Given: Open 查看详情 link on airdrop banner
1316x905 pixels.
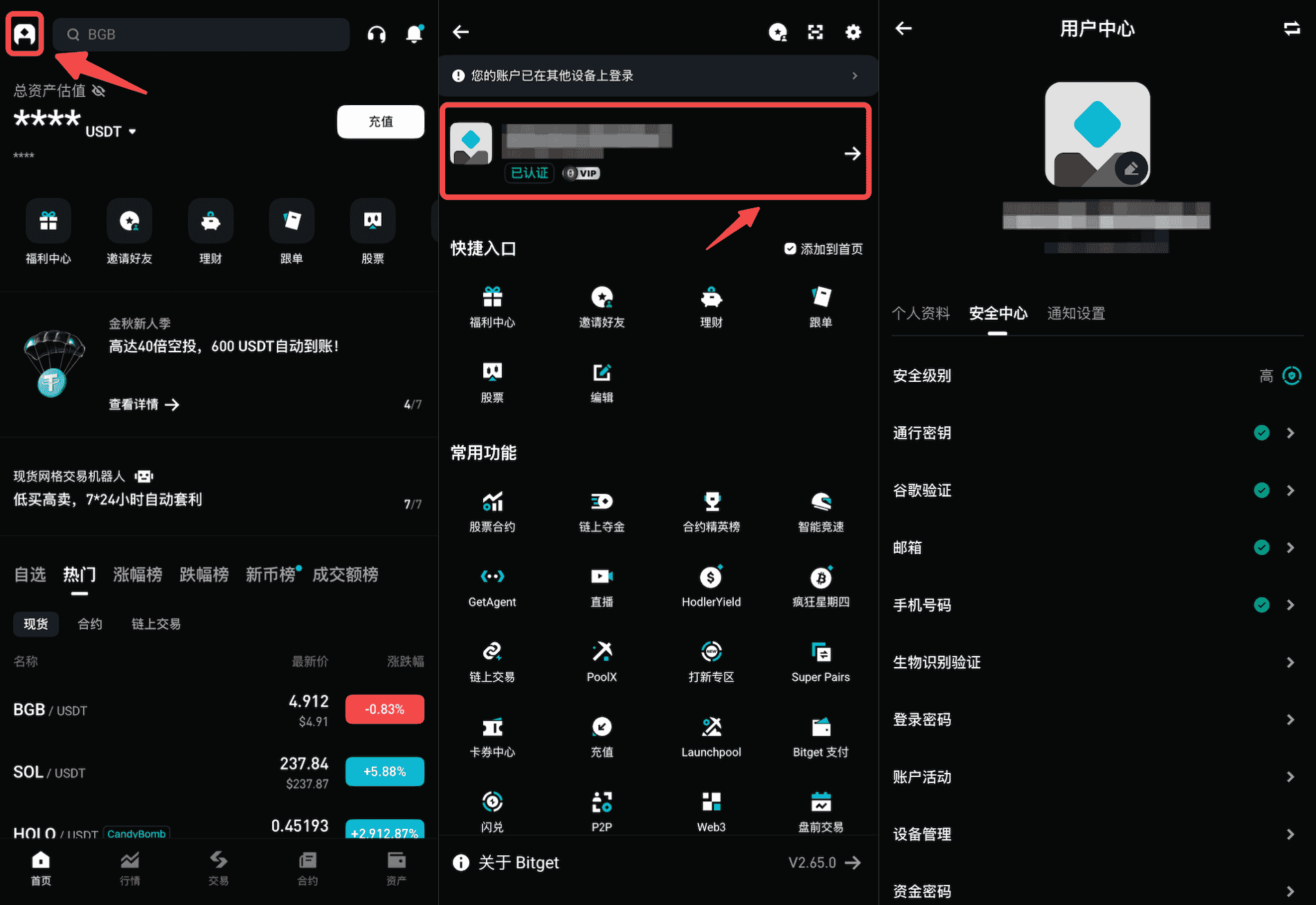Looking at the screenshot, I should click(x=144, y=405).
